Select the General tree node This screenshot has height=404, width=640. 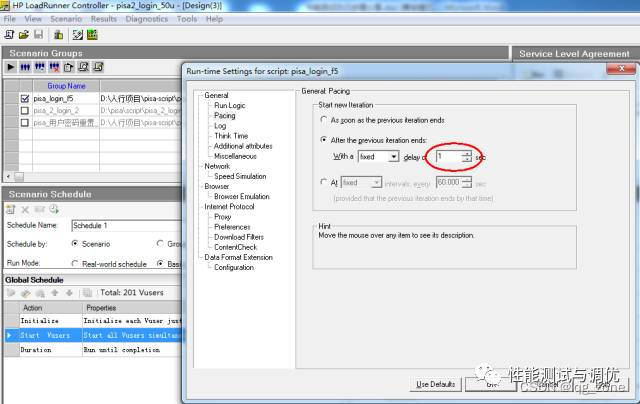coord(216,95)
